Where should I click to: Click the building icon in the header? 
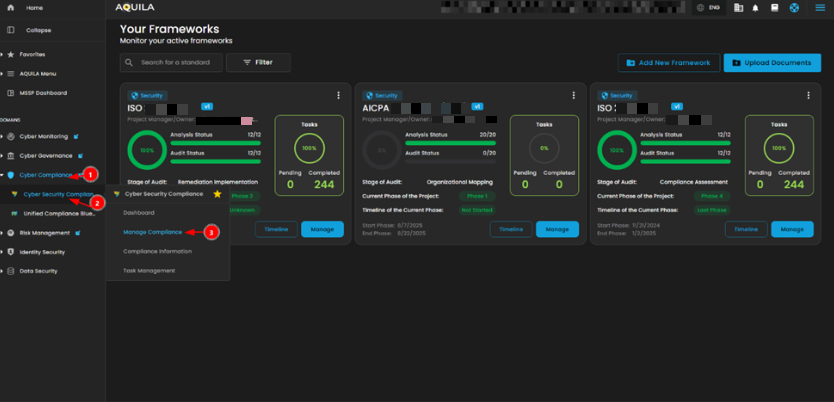738,8
